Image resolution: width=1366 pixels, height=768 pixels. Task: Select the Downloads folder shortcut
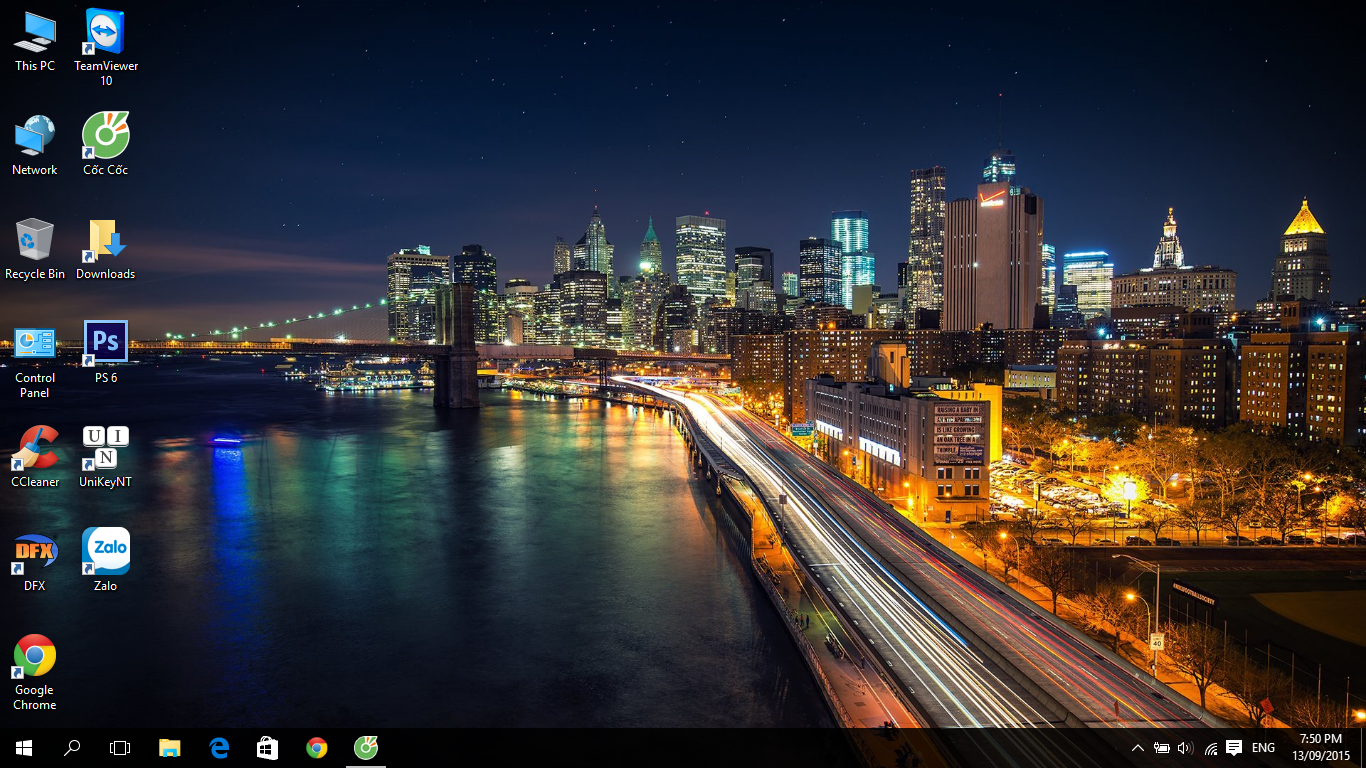pos(106,250)
